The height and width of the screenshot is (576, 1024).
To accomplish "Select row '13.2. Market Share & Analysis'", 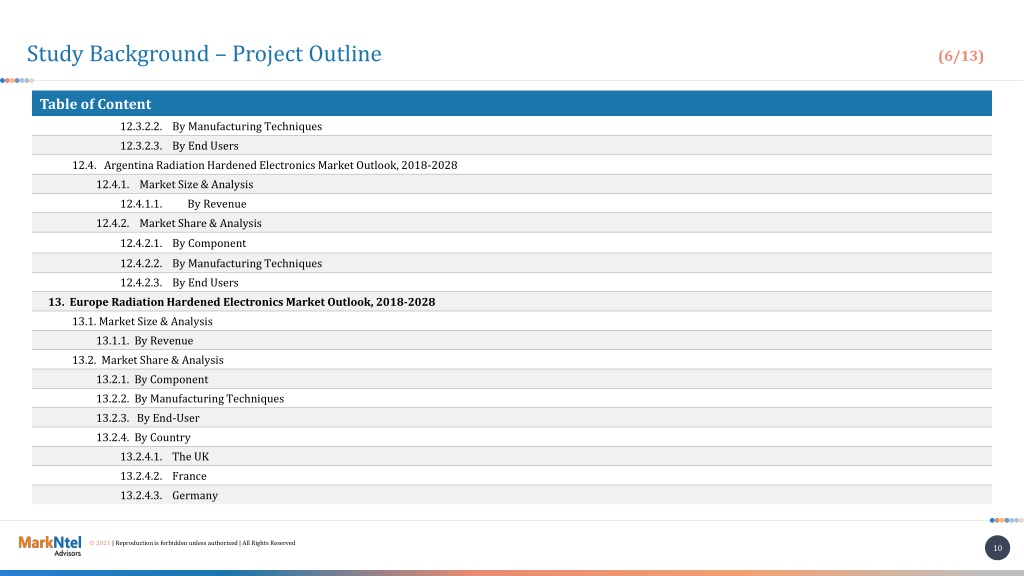I will [512, 360].
